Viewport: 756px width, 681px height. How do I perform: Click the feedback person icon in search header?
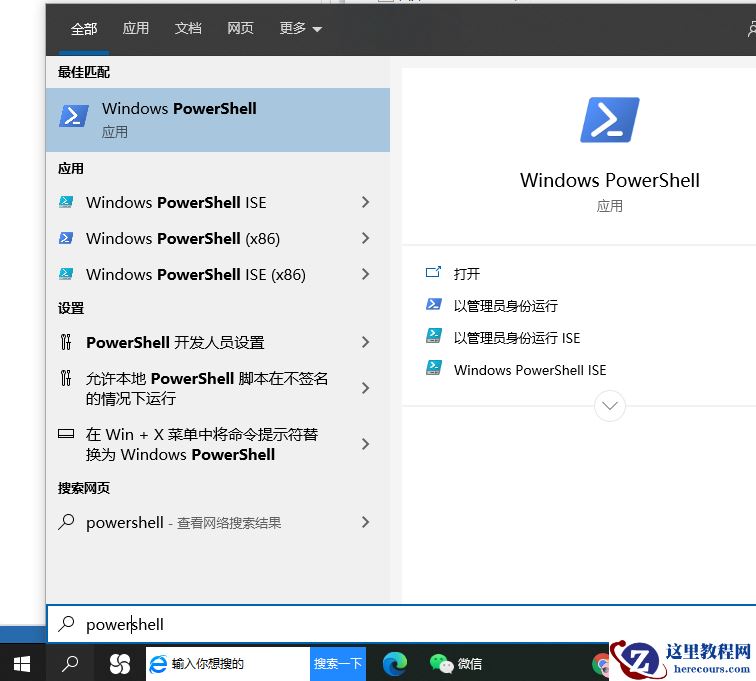(x=752, y=29)
